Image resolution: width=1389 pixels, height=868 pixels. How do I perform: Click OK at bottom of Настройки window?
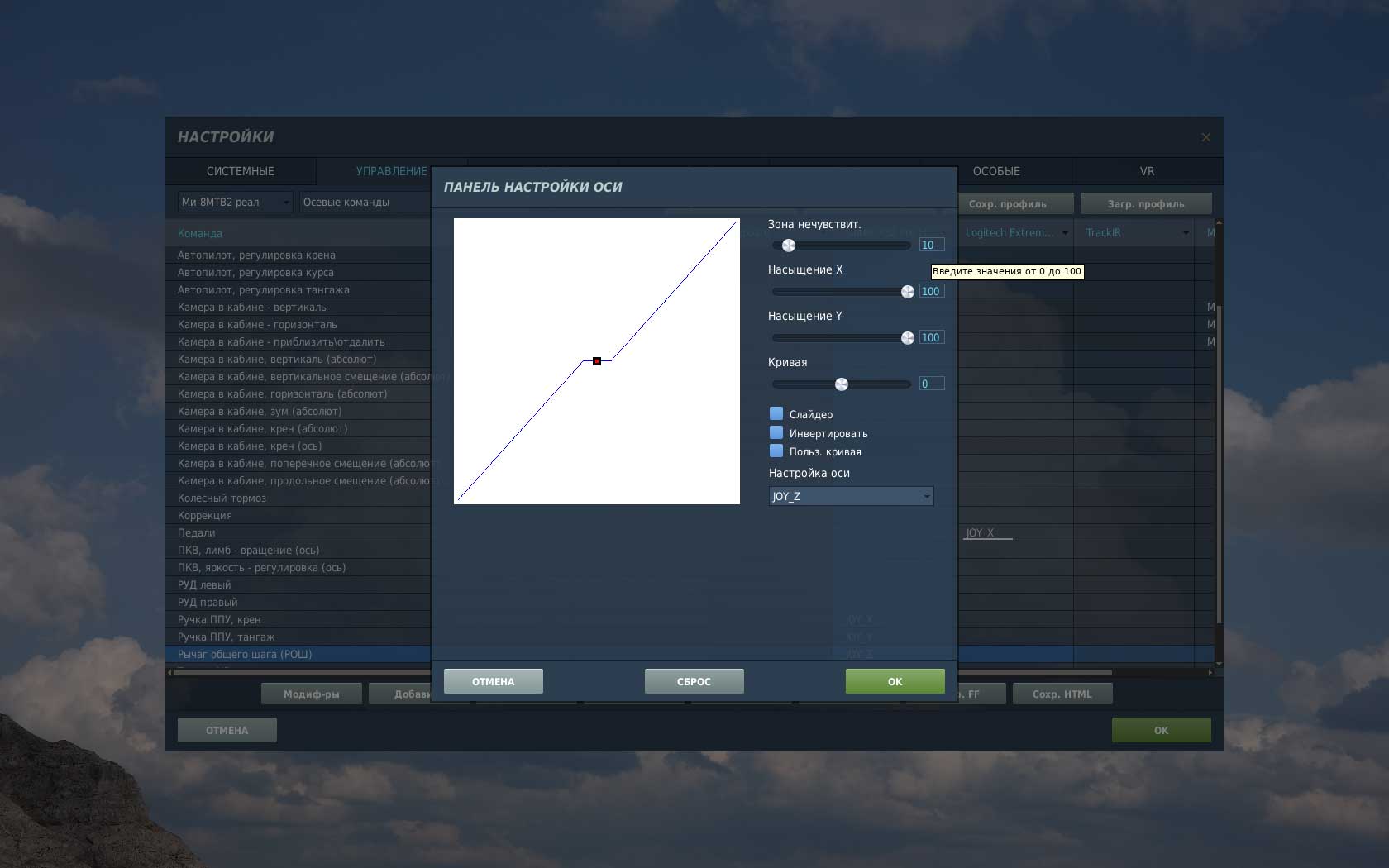[1162, 730]
